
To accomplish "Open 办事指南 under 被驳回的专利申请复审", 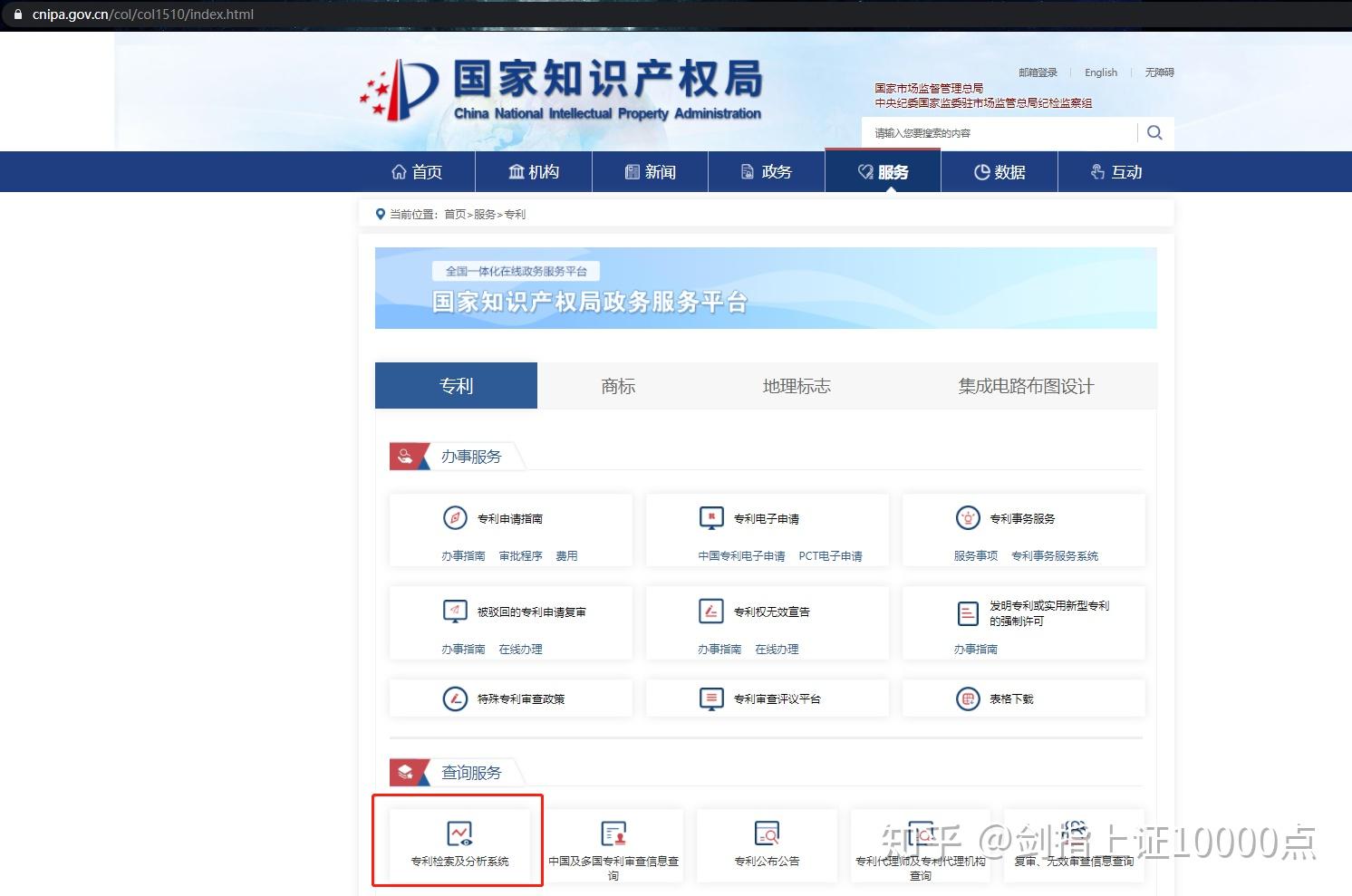I will click(x=463, y=649).
